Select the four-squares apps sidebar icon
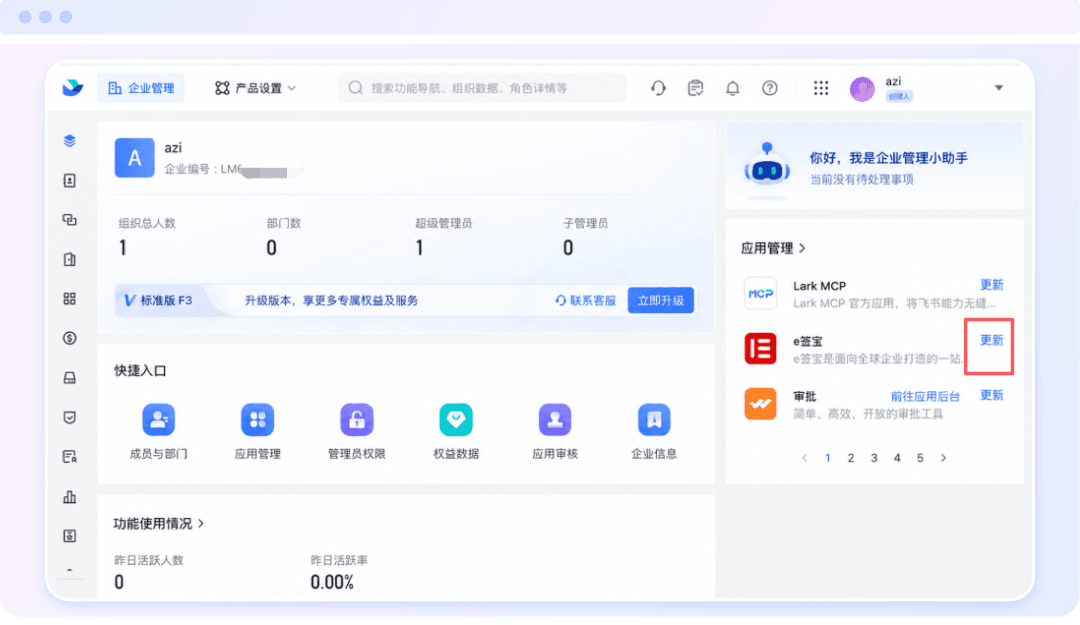The height and width of the screenshot is (625, 1080). click(70, 298)
